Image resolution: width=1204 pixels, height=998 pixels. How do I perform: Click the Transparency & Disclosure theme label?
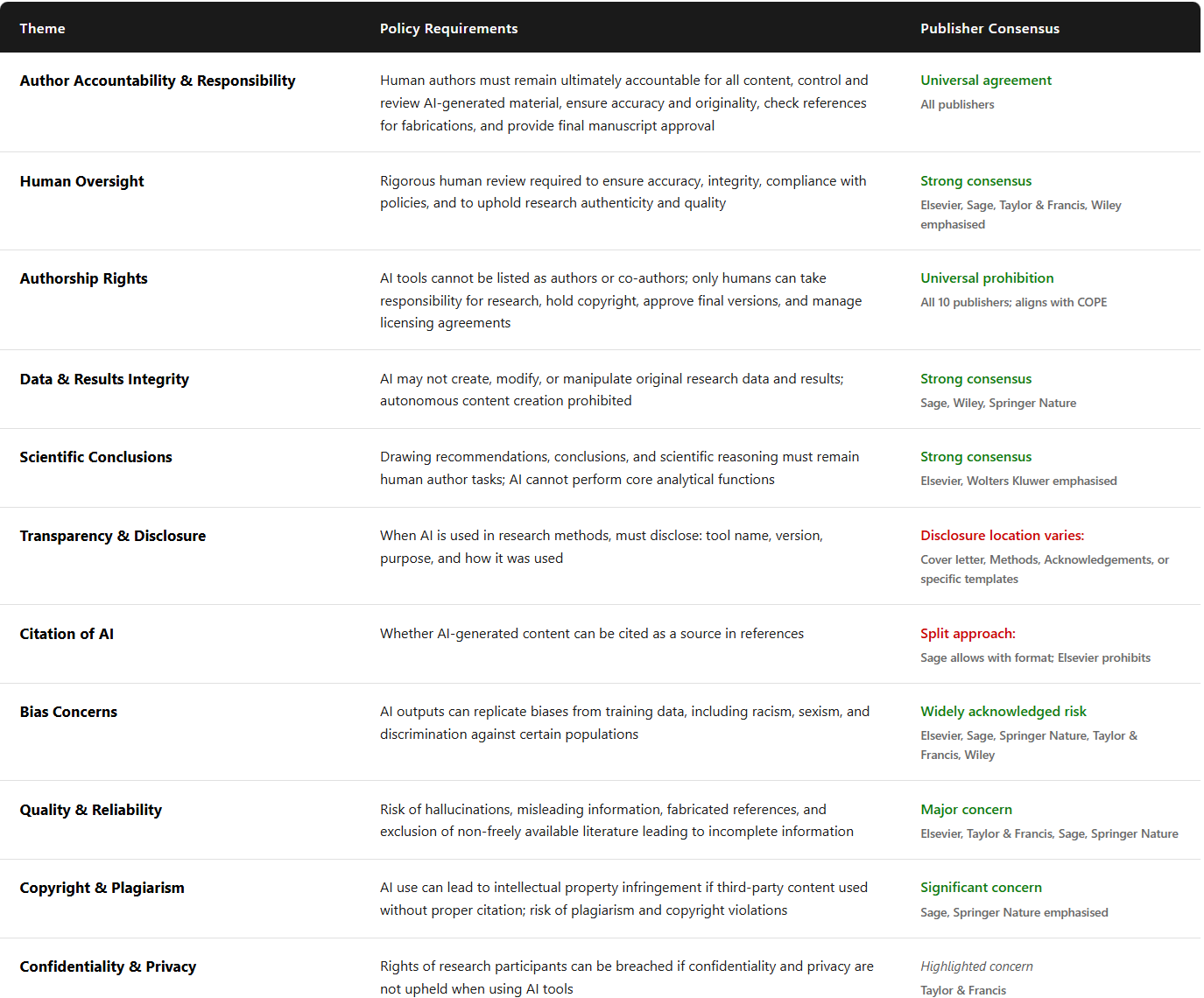pos(112,536)
